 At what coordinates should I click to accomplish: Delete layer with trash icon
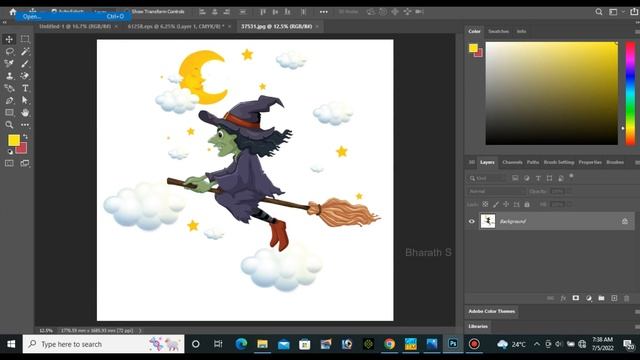(x=627, y=298)
